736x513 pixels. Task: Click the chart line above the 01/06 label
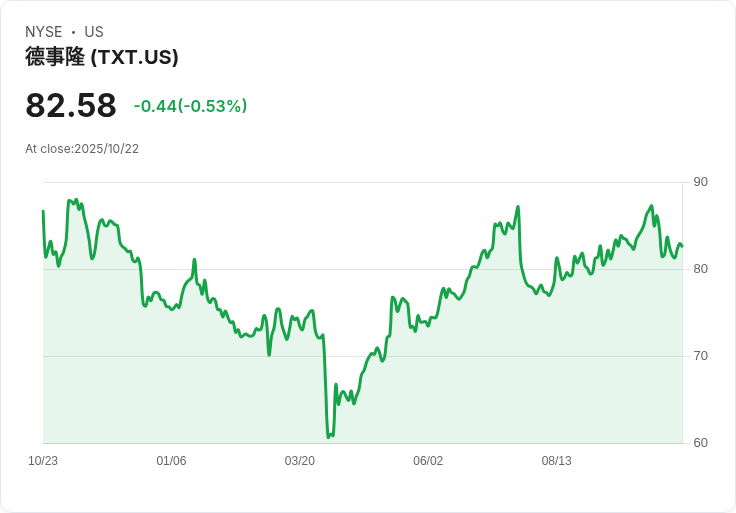[x=171, y=307]
